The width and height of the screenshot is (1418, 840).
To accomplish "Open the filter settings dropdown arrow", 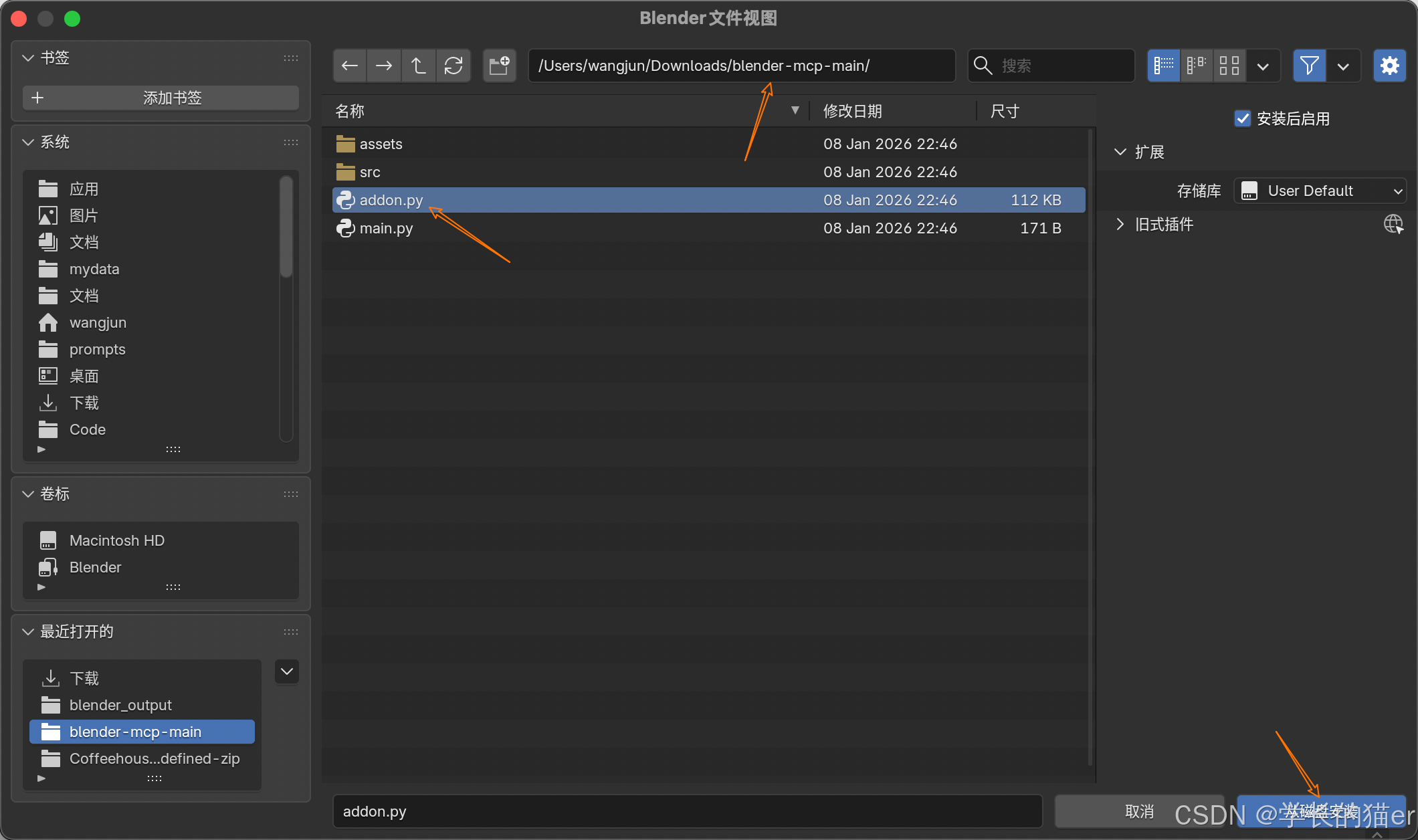I will tap(1343, 66).
